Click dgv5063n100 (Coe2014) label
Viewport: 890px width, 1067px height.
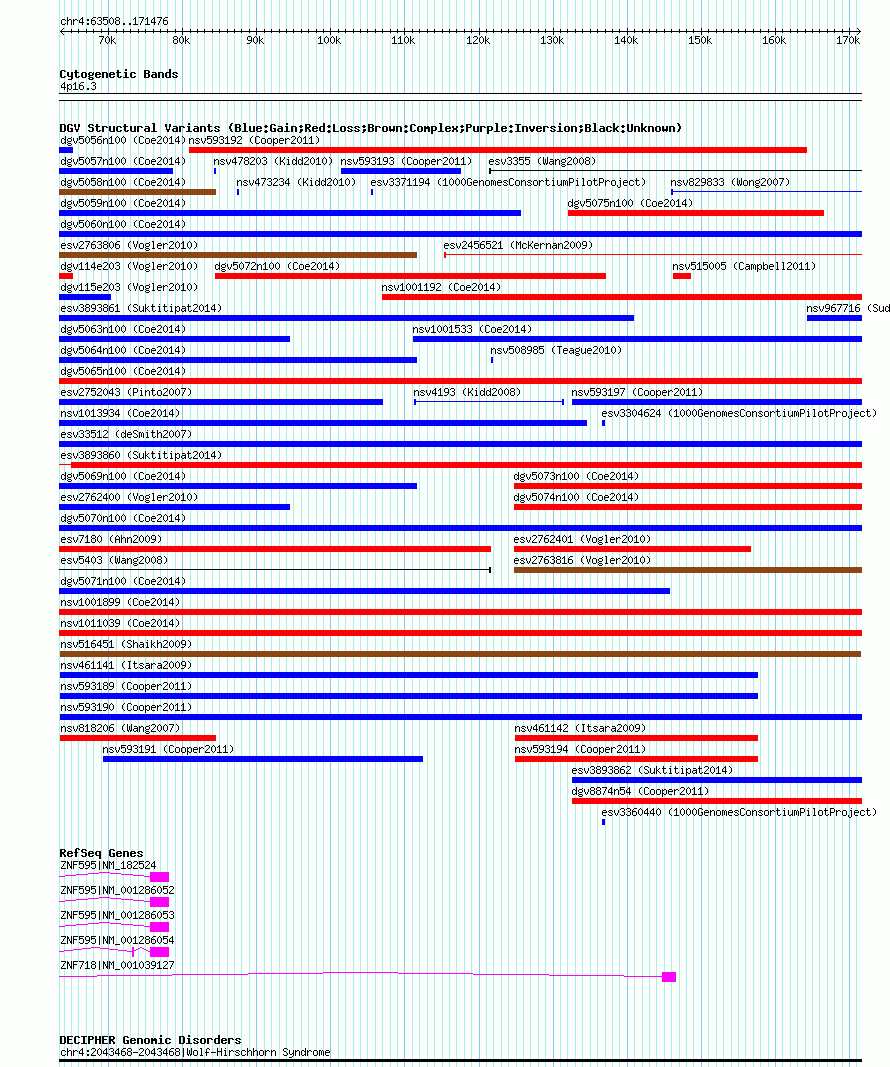pos(123,330)
